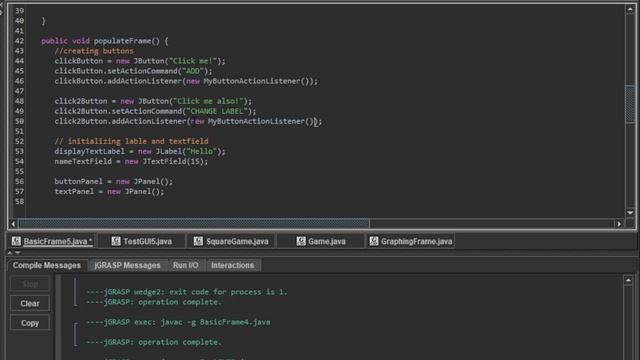Viewport: 640px width, 360px height.
Task: Click the comment '//creating buttons'
Action: tap(94, 51)
